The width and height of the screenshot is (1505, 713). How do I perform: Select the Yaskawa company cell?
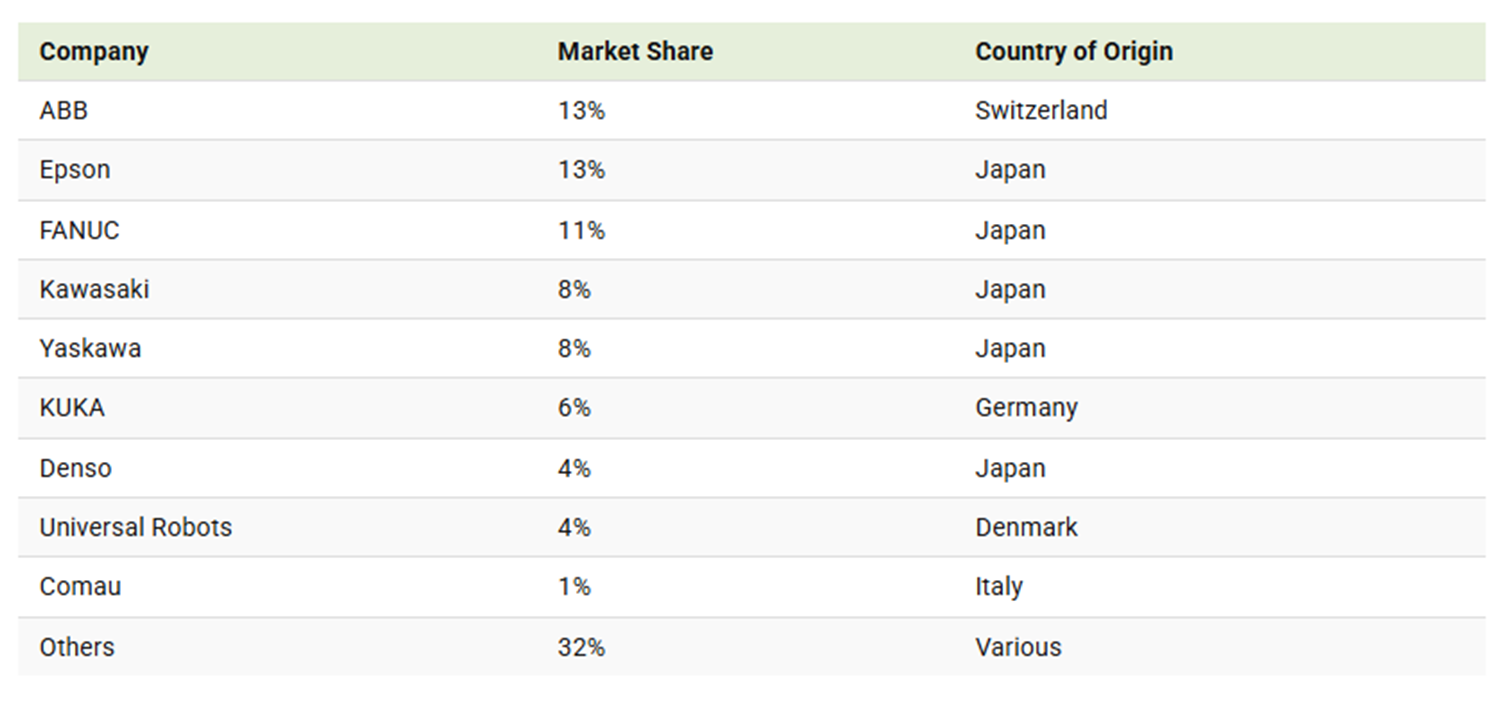(x=90, y=348)
